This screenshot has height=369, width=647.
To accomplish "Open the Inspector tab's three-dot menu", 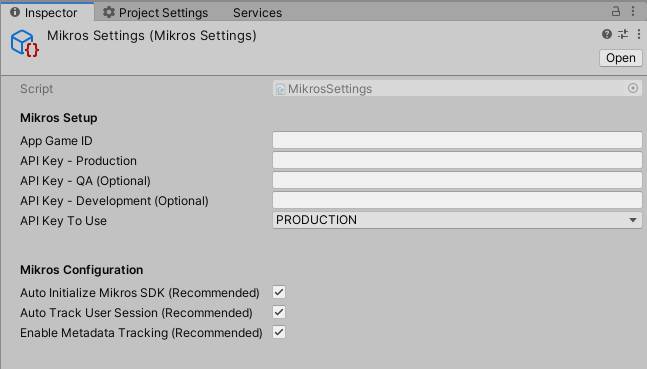I will point(633,11).
